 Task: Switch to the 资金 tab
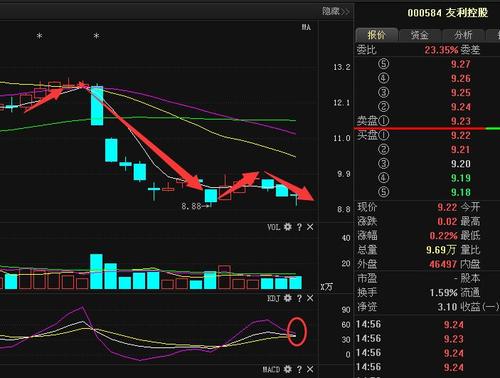(420, 35)
